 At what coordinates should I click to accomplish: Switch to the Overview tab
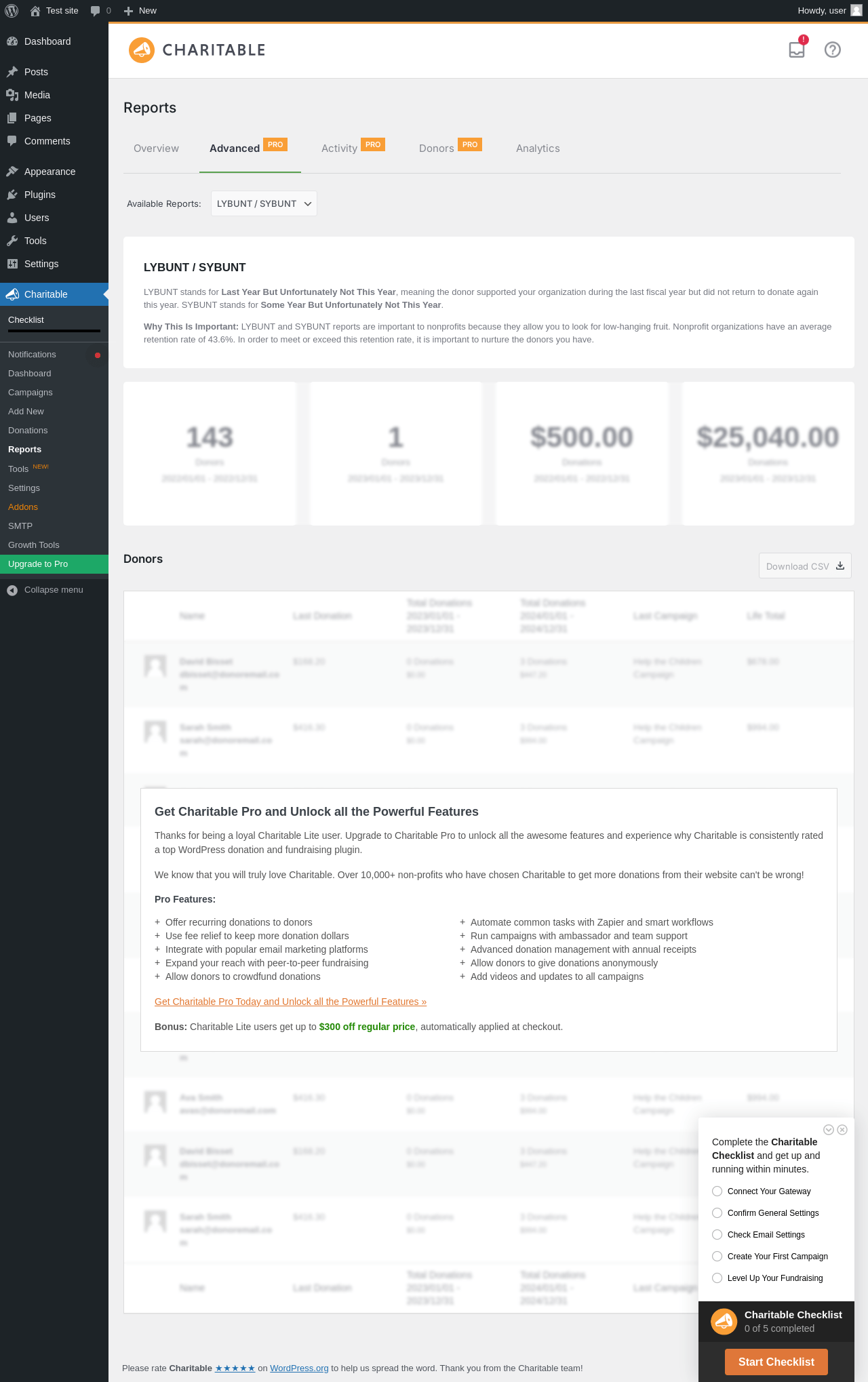pyautogui.click(x=156, y=149)
